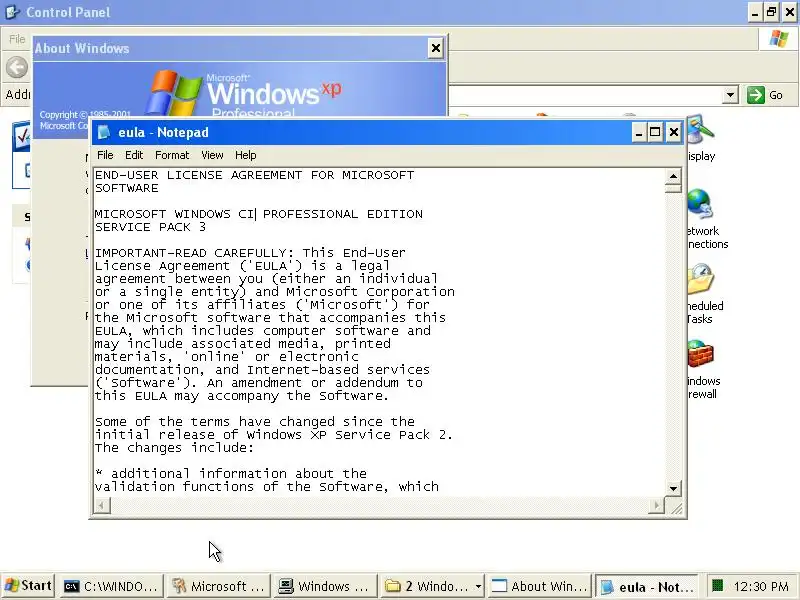
Task: Click Notepad vertical scrollbar down arrow
Action: tap(673, 488)
